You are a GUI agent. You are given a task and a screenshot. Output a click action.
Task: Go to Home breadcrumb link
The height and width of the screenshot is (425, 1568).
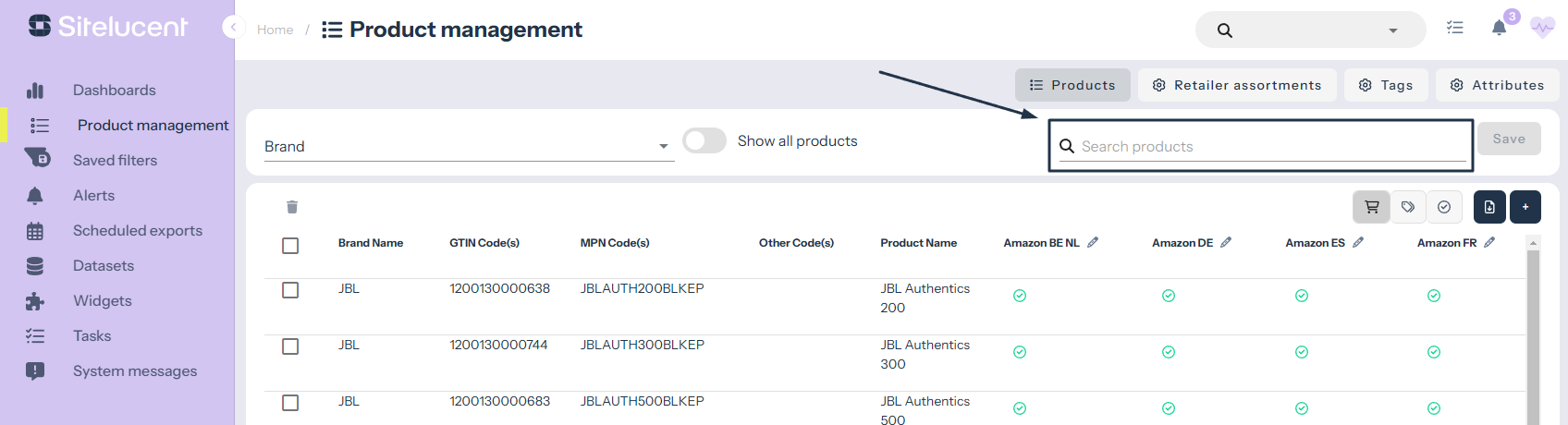(x=275, y=30)
